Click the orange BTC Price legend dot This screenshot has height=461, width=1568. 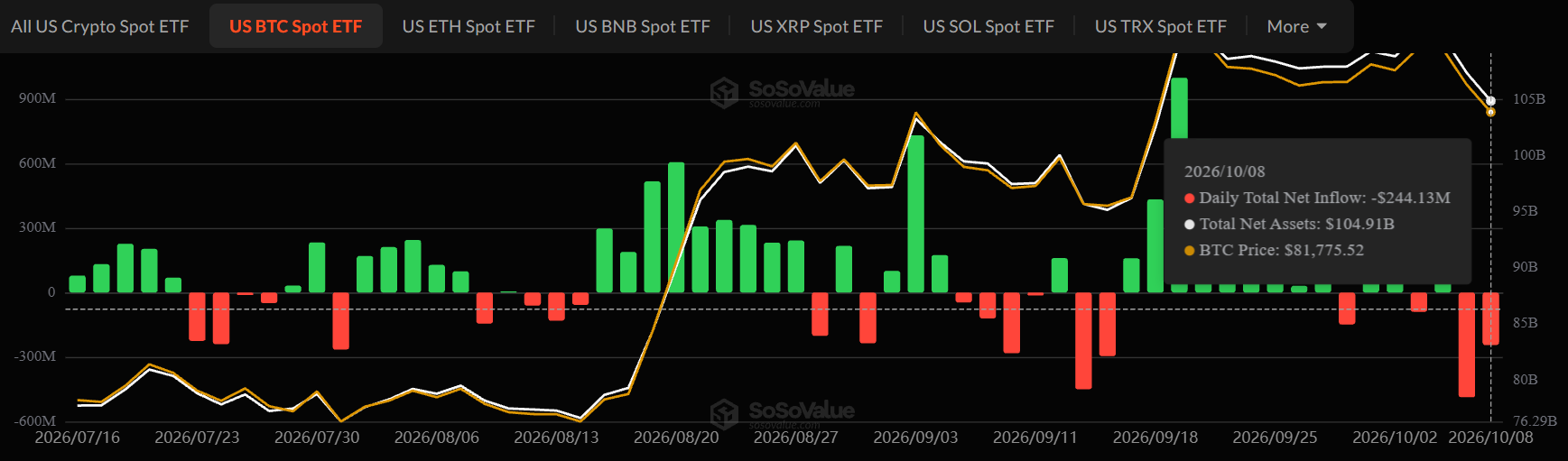[x=1190, y=251]
